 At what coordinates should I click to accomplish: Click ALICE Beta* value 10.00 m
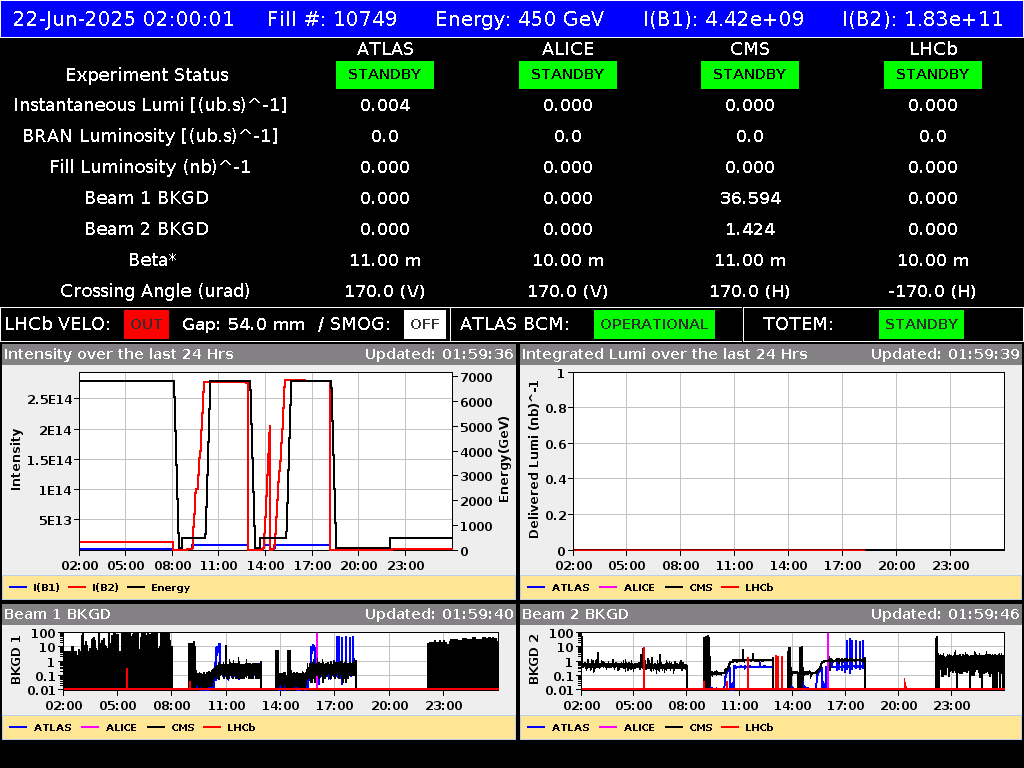[x=568, y=260]
